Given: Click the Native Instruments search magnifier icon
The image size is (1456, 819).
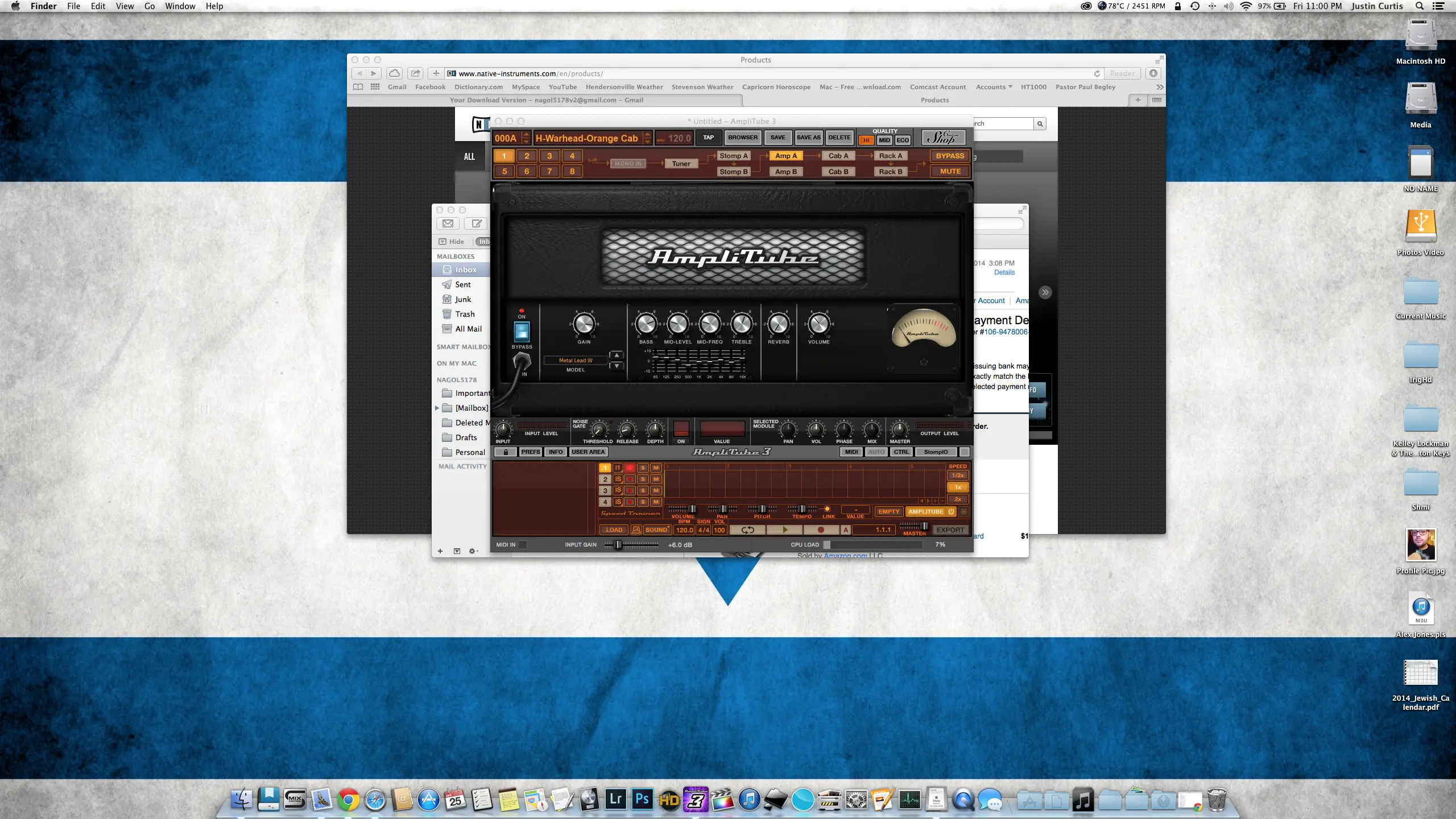Looking at the screenshot, I should pos(1040,123).
